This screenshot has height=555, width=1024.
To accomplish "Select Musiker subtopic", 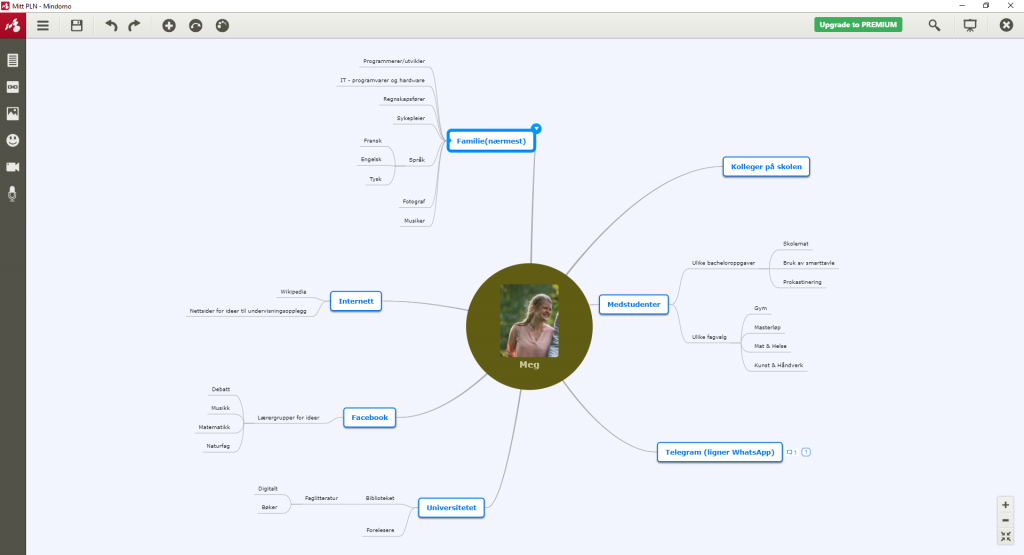I will [414, 221].
